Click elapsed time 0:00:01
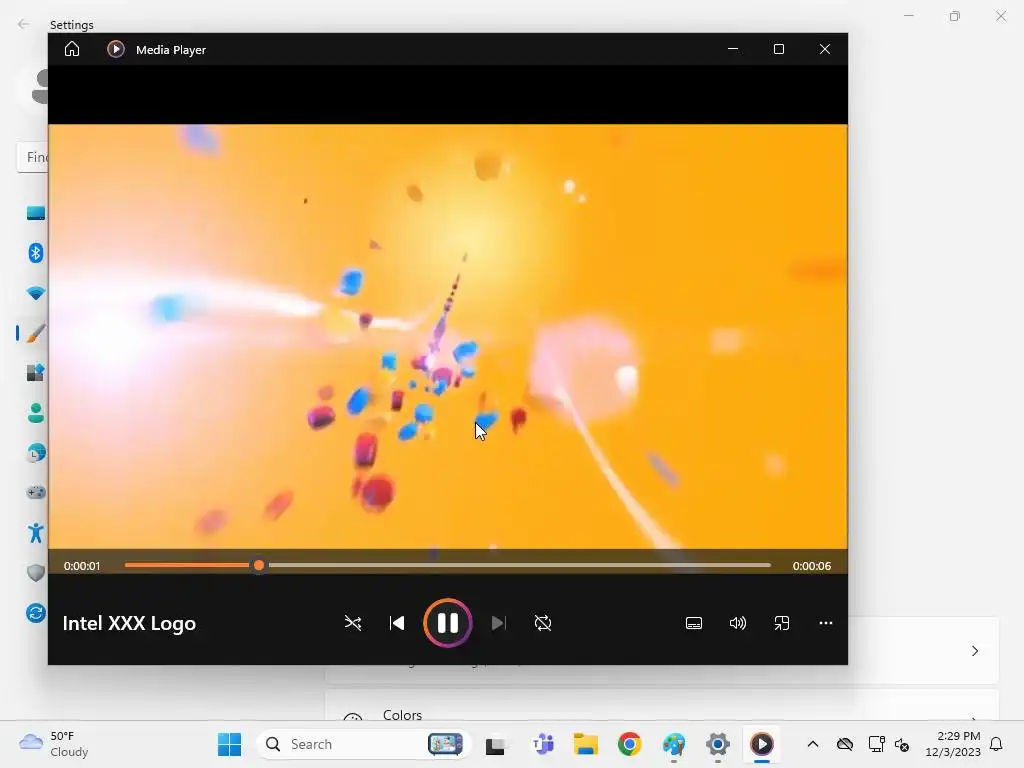 coord(82,566)
